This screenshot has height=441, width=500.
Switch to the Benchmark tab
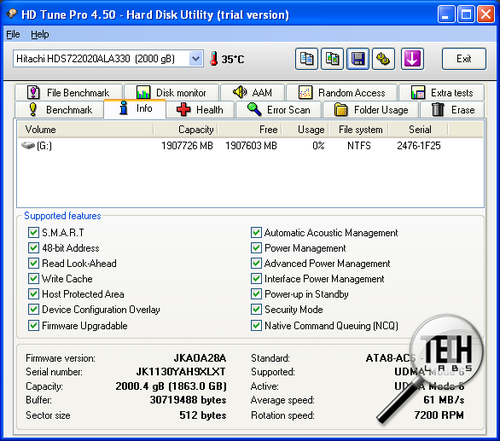coord(60,110)
